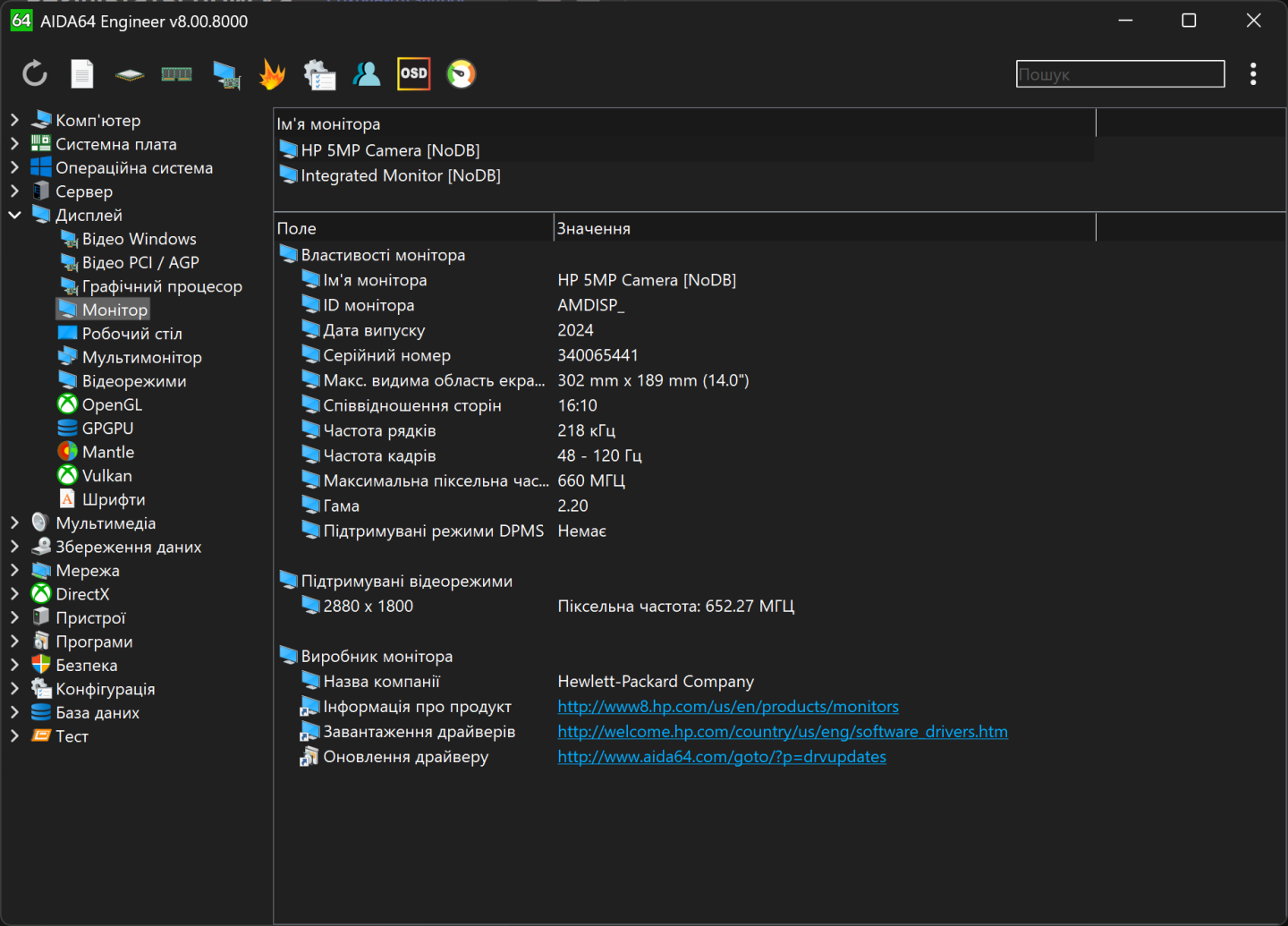Launch the system stability test flame icon
This screenshot has width=1288, height=926.
pyautogui.click(x=272, y=74)
